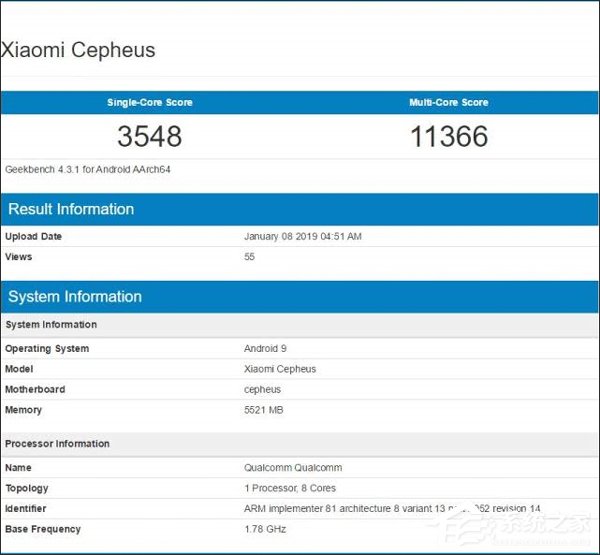Select the Base Frequency label

[43, 529]
